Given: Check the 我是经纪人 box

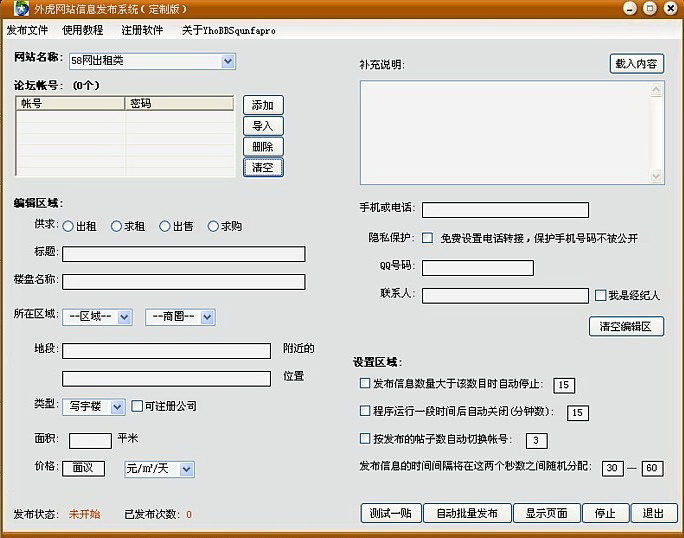Looking at the screenshot, I should click(x=600, y=295).
